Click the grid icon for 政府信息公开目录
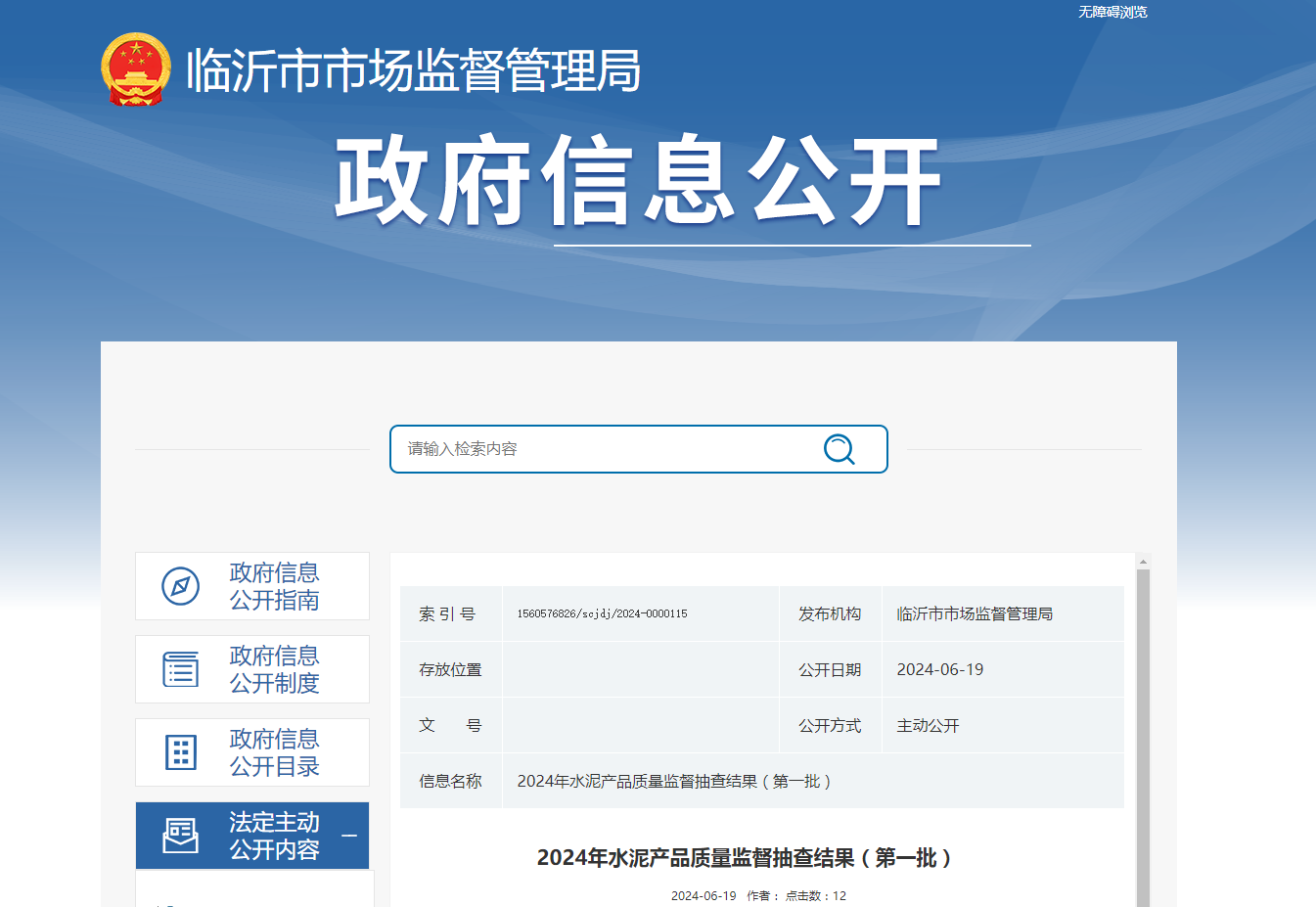1316x907 pixels. click(x=181, y=752)
